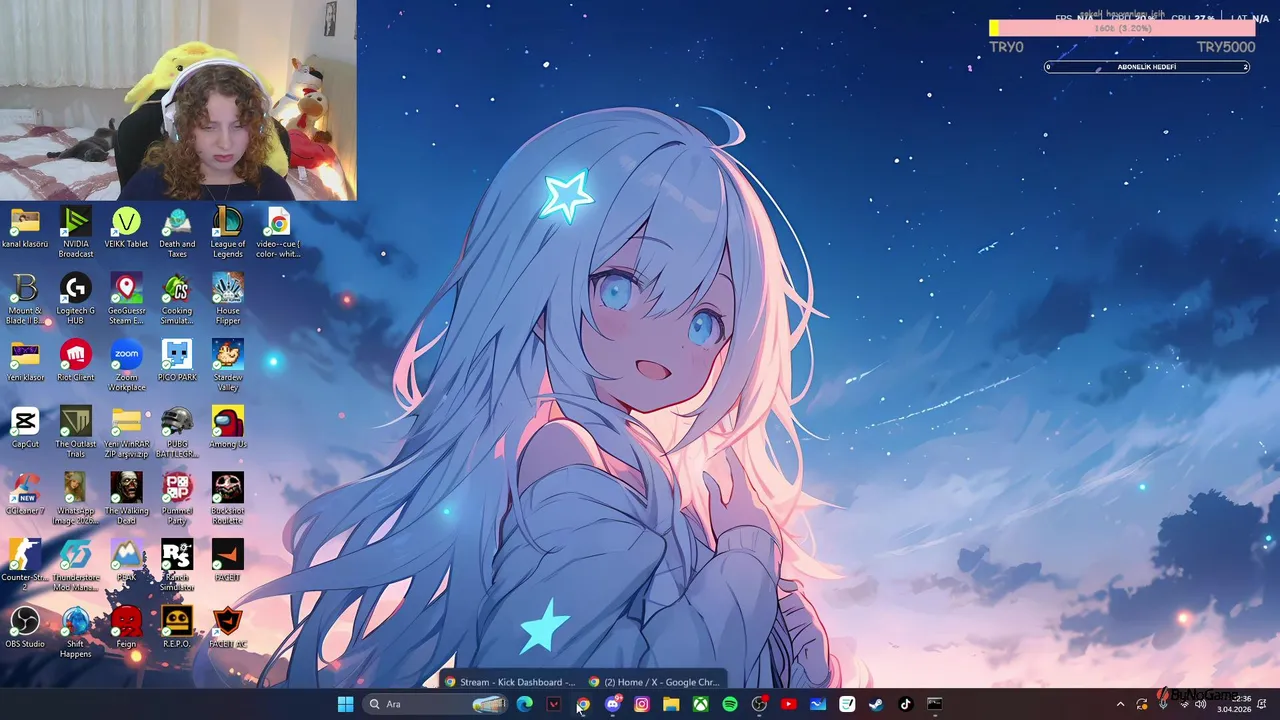Select Among Us desktop icon
This screenshot has width=1280, height=720.
(228, 429)
